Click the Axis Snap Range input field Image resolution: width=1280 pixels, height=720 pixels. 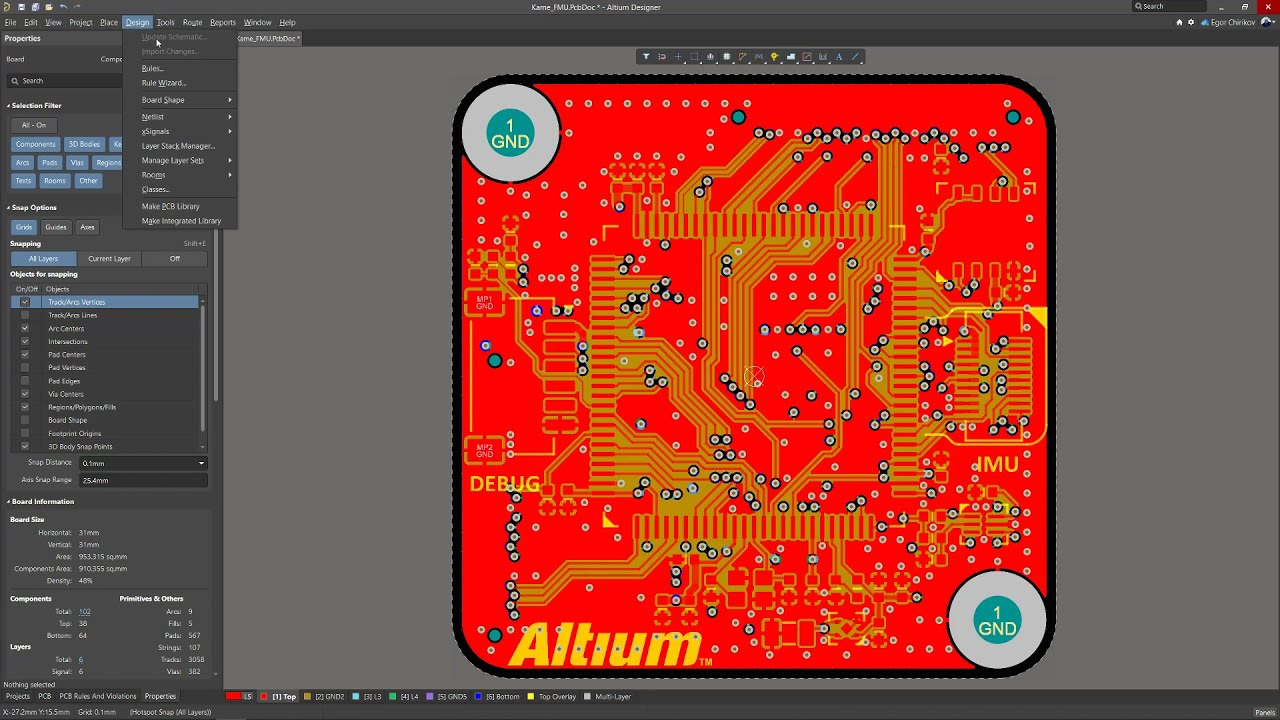(143, 480)
